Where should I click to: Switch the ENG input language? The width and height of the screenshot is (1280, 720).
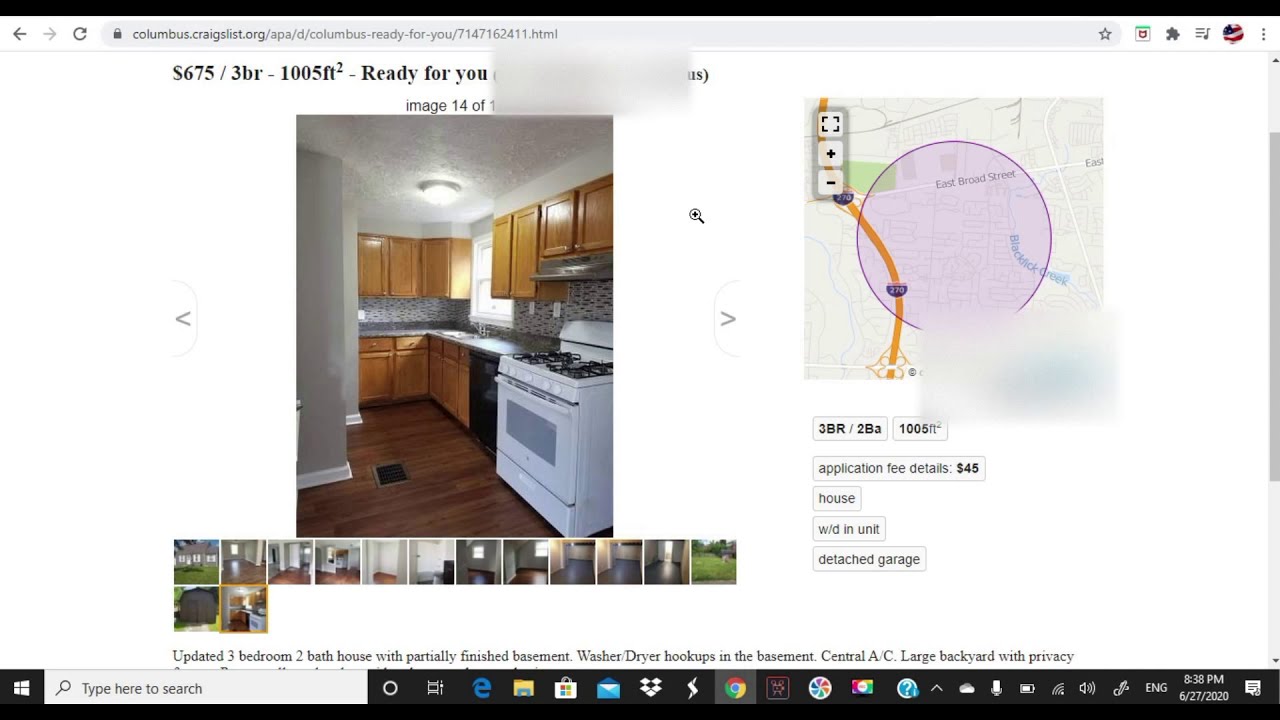point(1156,688)
